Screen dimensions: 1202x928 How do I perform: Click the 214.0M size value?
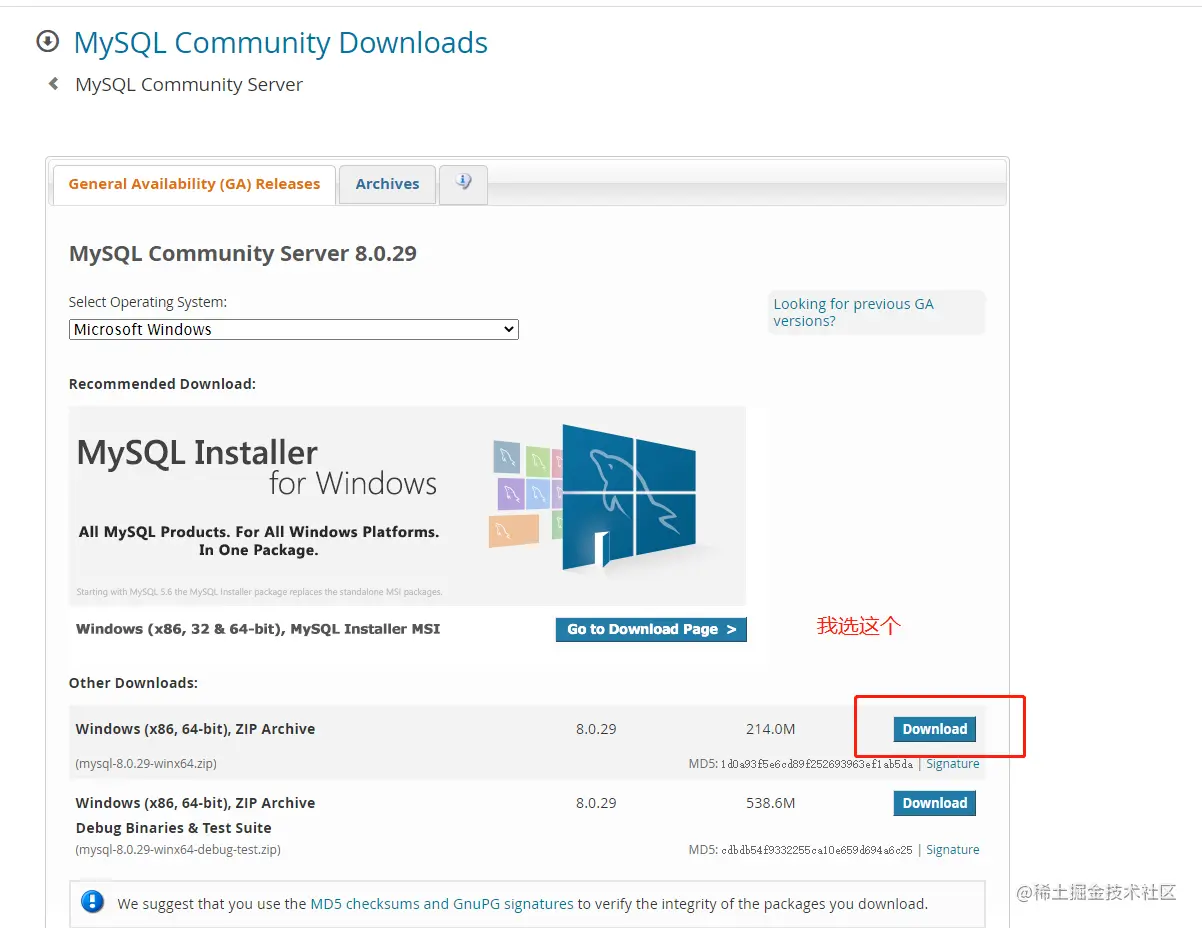click(x=771, y=729)
